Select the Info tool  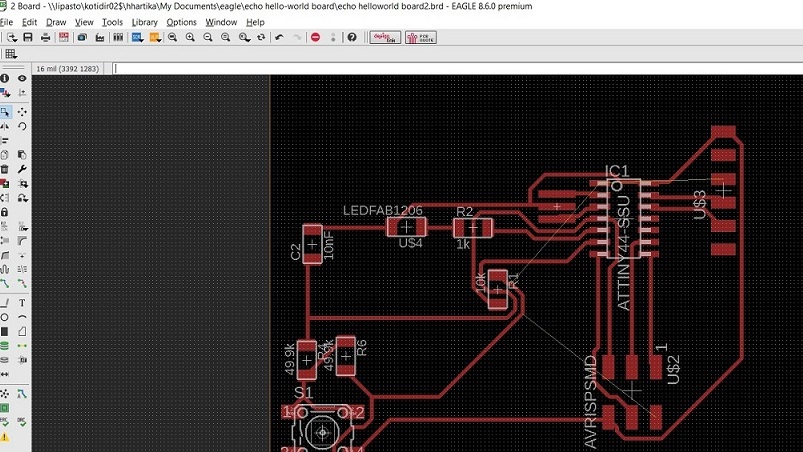(5, 78)
